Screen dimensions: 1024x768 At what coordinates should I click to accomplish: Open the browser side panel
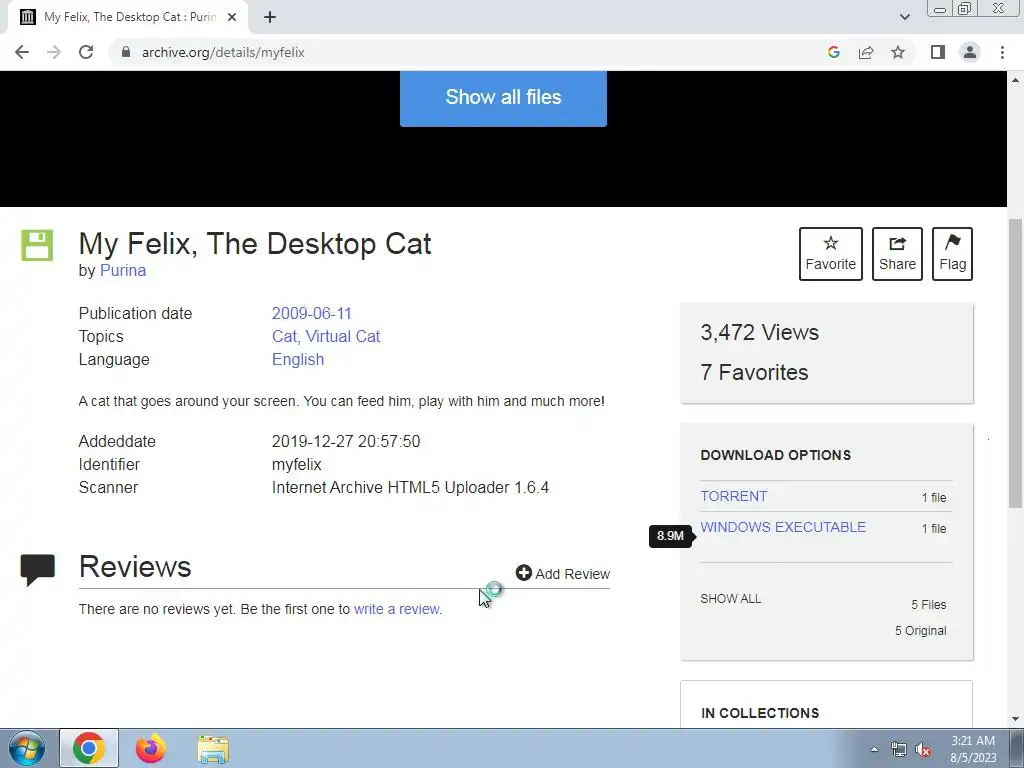(x=938, y=52)
